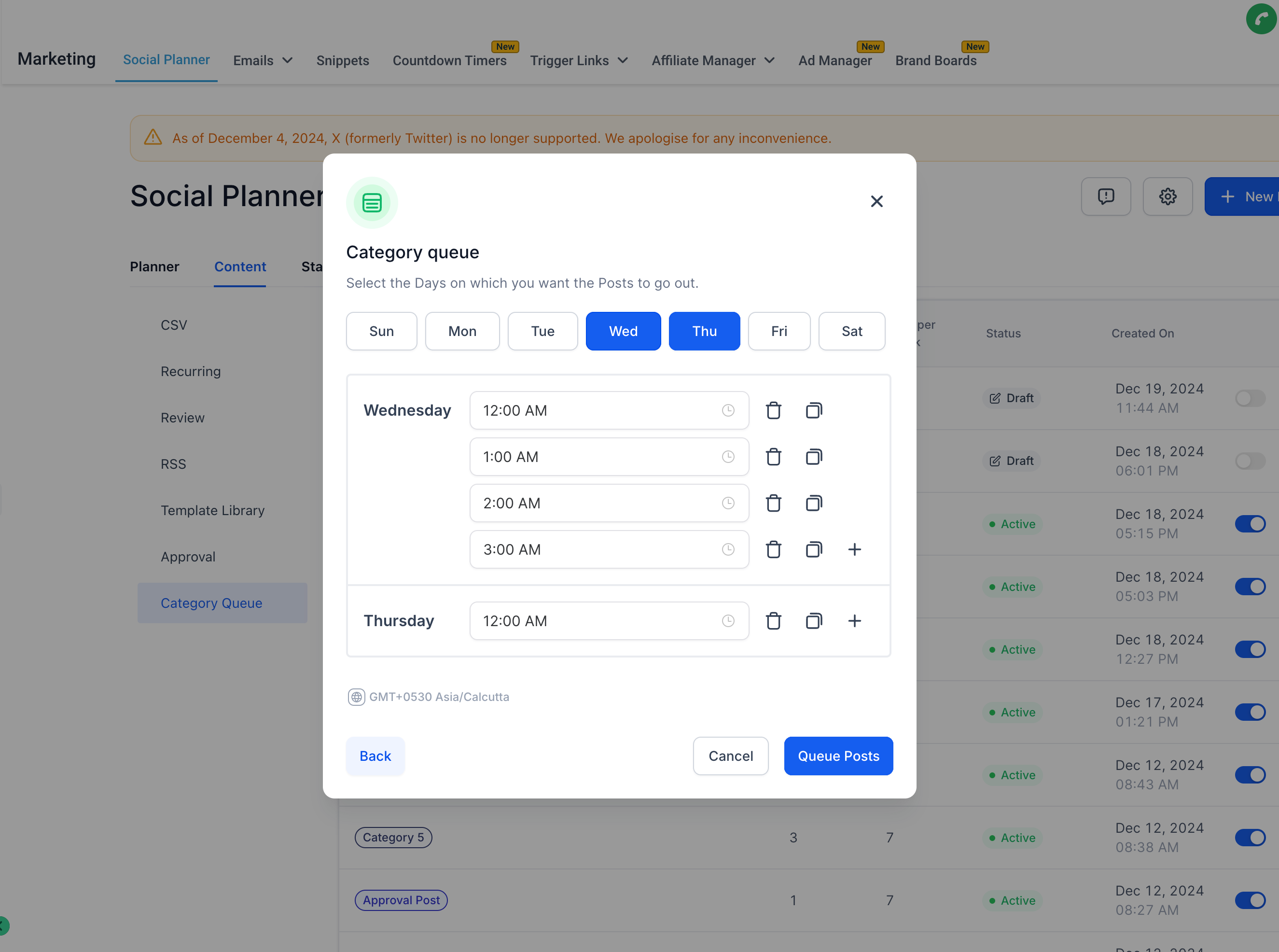Open the clock picker for 3:00 AM slot
The width and height of the screenshot is (1279, 952).
(x=728, y=549)
